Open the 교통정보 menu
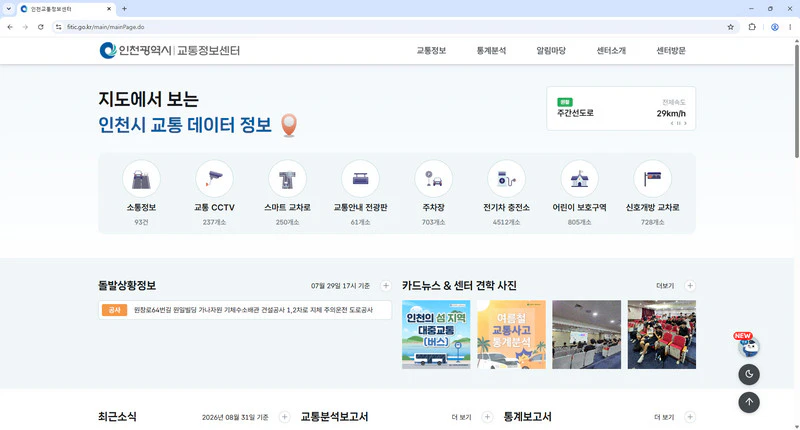 pyautogui.click(x=431, y=50)
